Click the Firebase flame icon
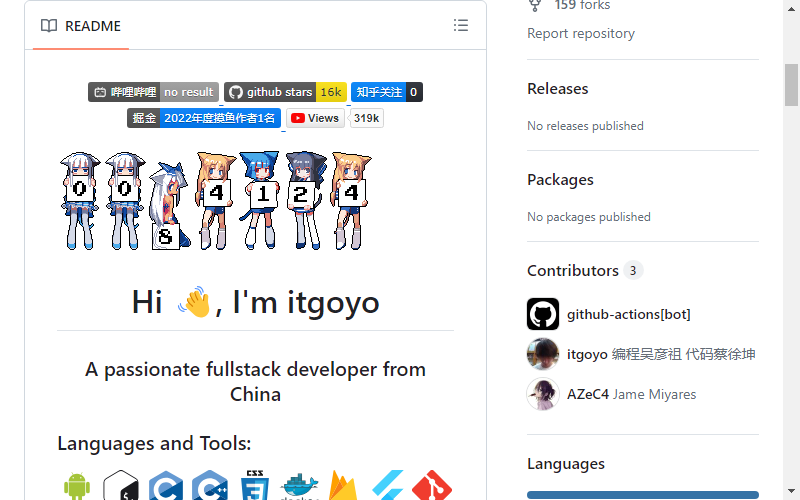Image resolution: width=800 pixels, height=500 pixels. [343, 485]
